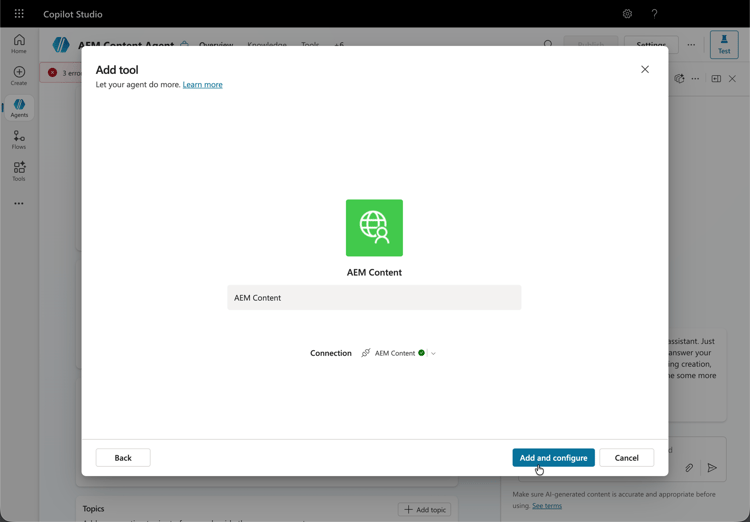This screenshot has height=522, width=750.
Task: Go to Home in the sidebar
Action: click(19, 44)
